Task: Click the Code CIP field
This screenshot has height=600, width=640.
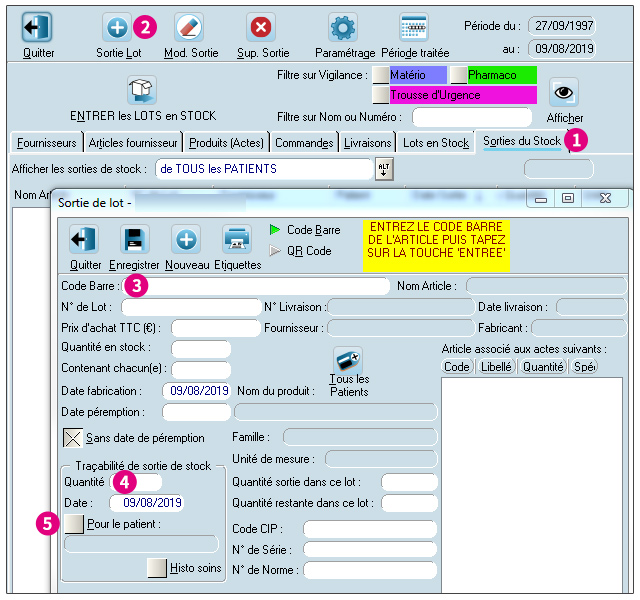Action: (370, 529)
